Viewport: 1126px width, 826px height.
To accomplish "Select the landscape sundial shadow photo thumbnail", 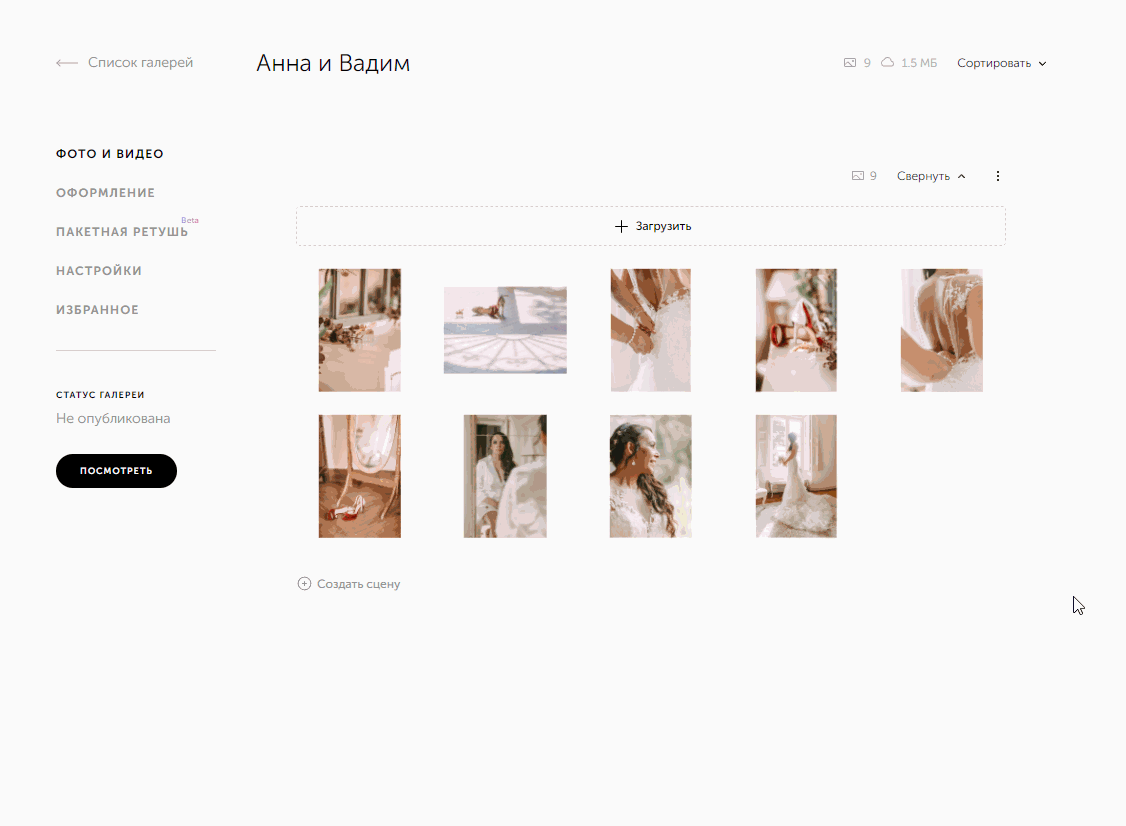I will tap(505, 330).
